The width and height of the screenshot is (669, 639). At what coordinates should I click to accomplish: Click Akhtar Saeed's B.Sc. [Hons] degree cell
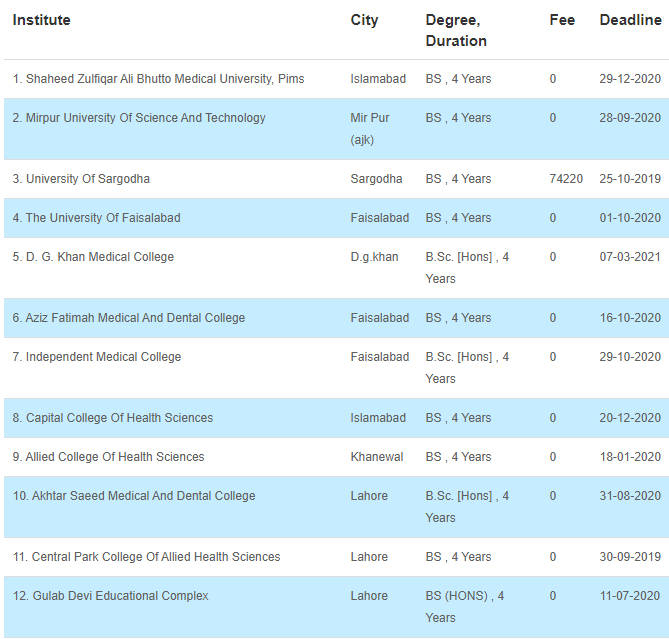pos(467,507)
